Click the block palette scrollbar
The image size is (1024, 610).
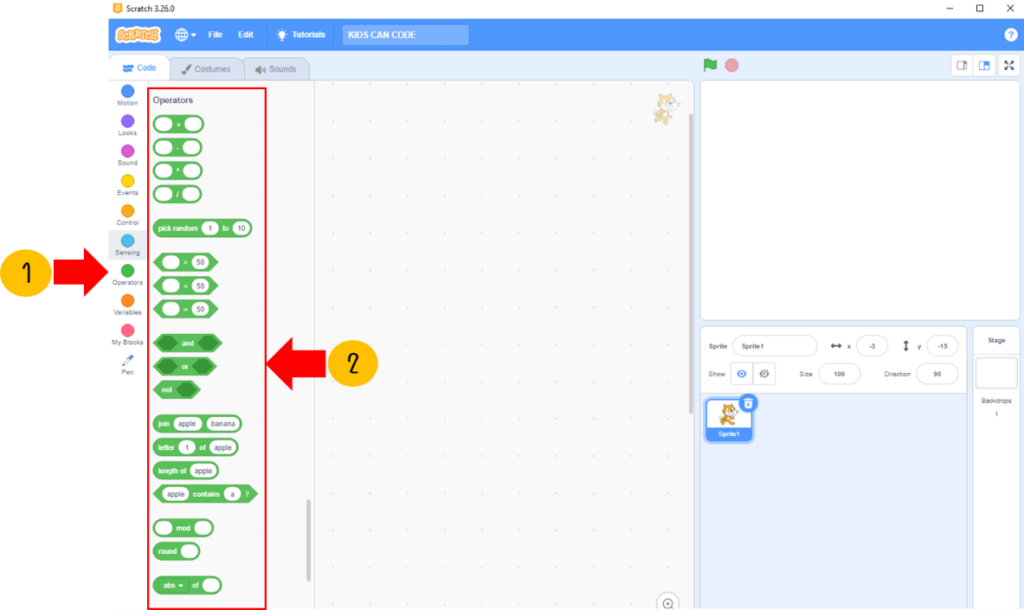308,540
